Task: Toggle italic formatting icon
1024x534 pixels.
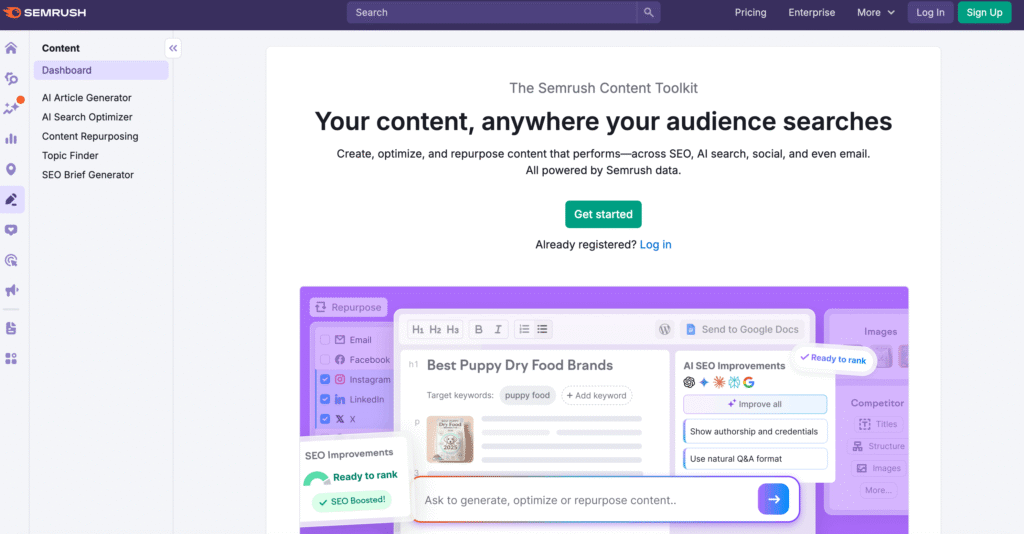Action: (x=498, y=330)
